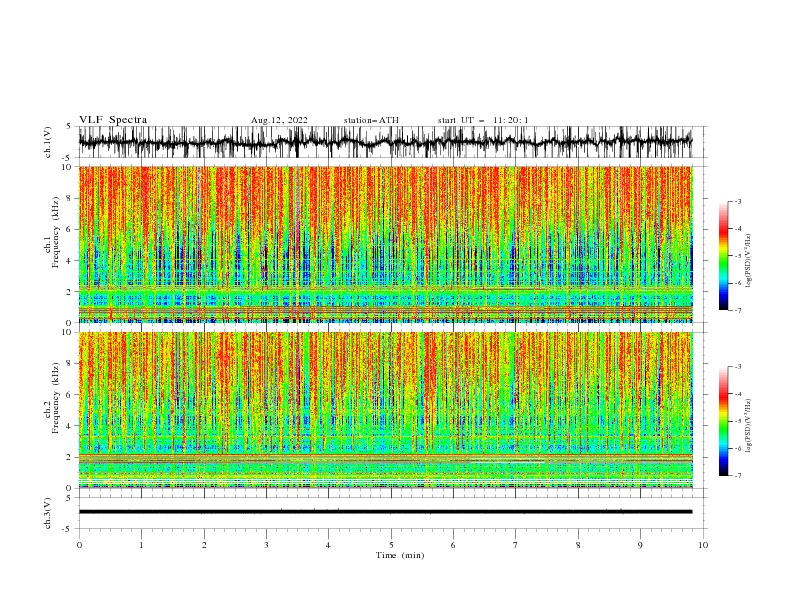Click the ch.1 colorbar log(PSD) label
792x612 pixels.
[x=748, y=261]
